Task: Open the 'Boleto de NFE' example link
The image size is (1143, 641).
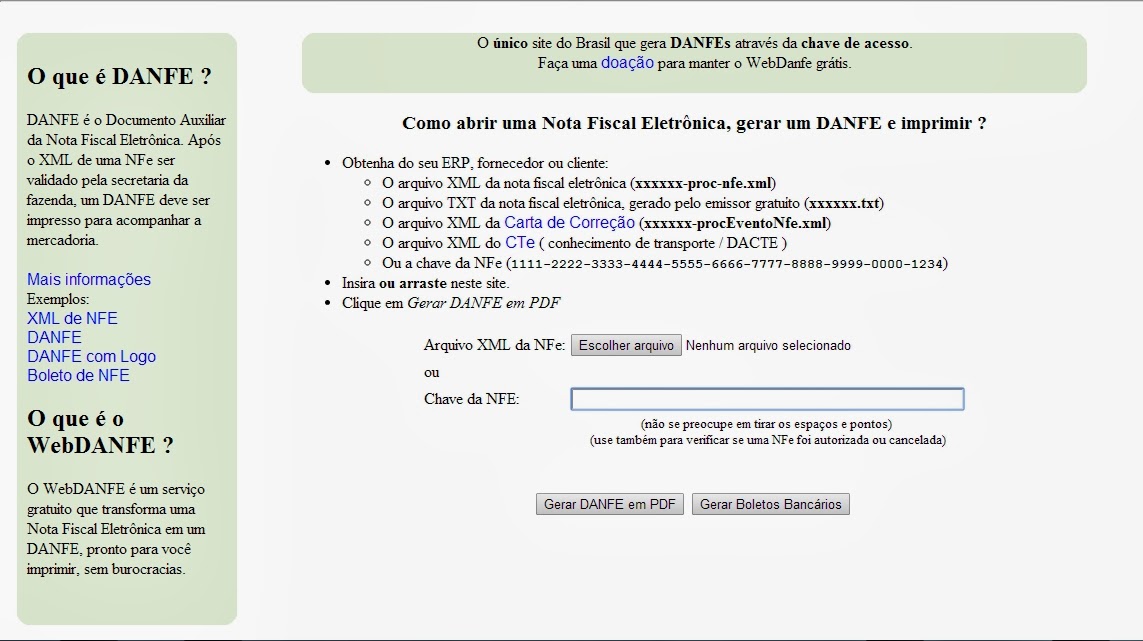Action: [78, 375]
